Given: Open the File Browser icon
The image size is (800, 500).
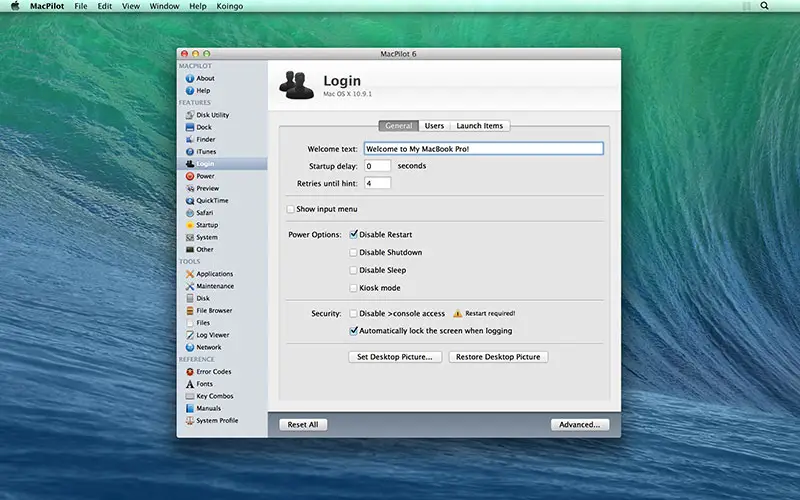Looking at the screenshot, I should pos(190,311).
